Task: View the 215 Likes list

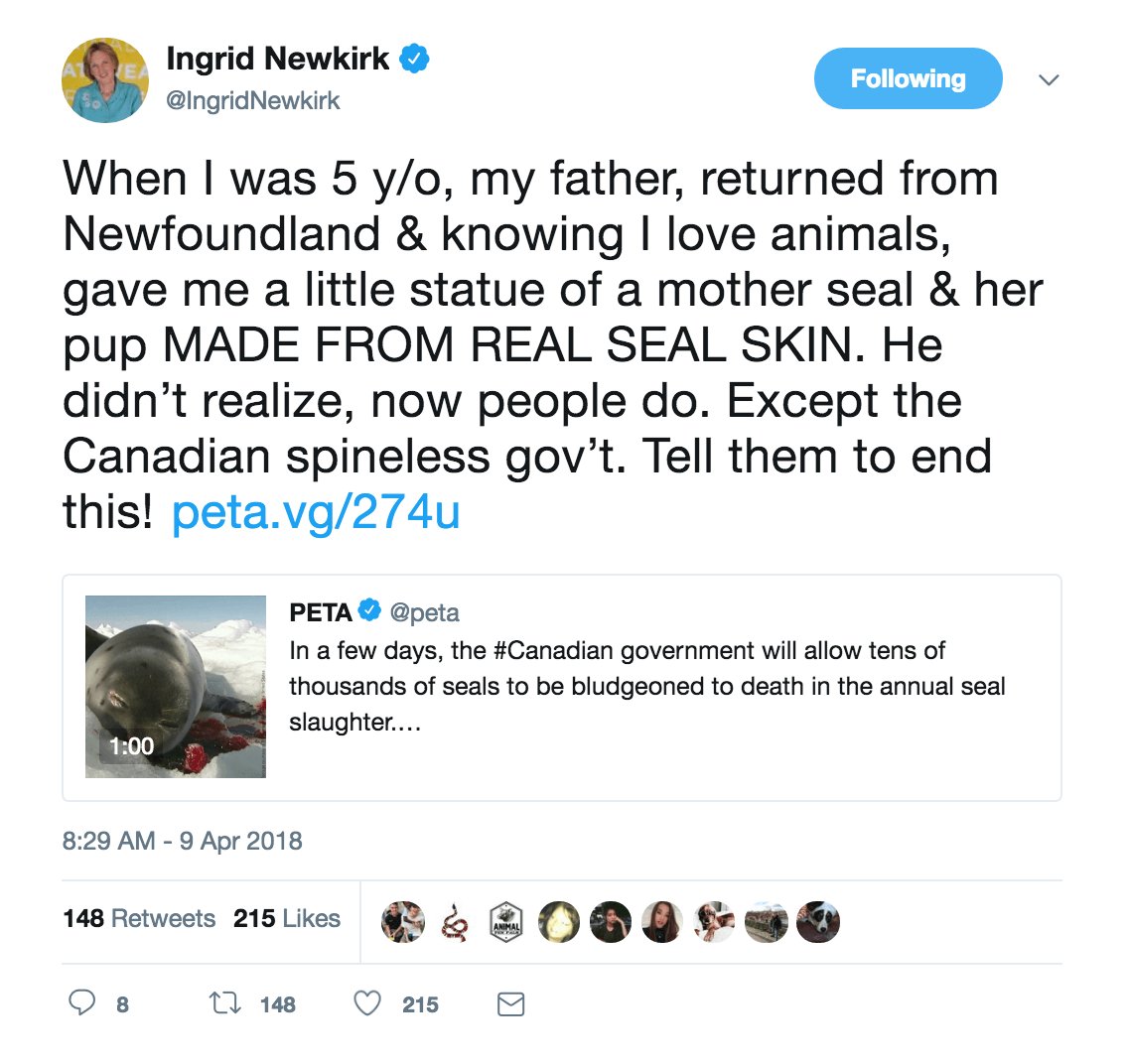Action: click(x=287, y=918)
